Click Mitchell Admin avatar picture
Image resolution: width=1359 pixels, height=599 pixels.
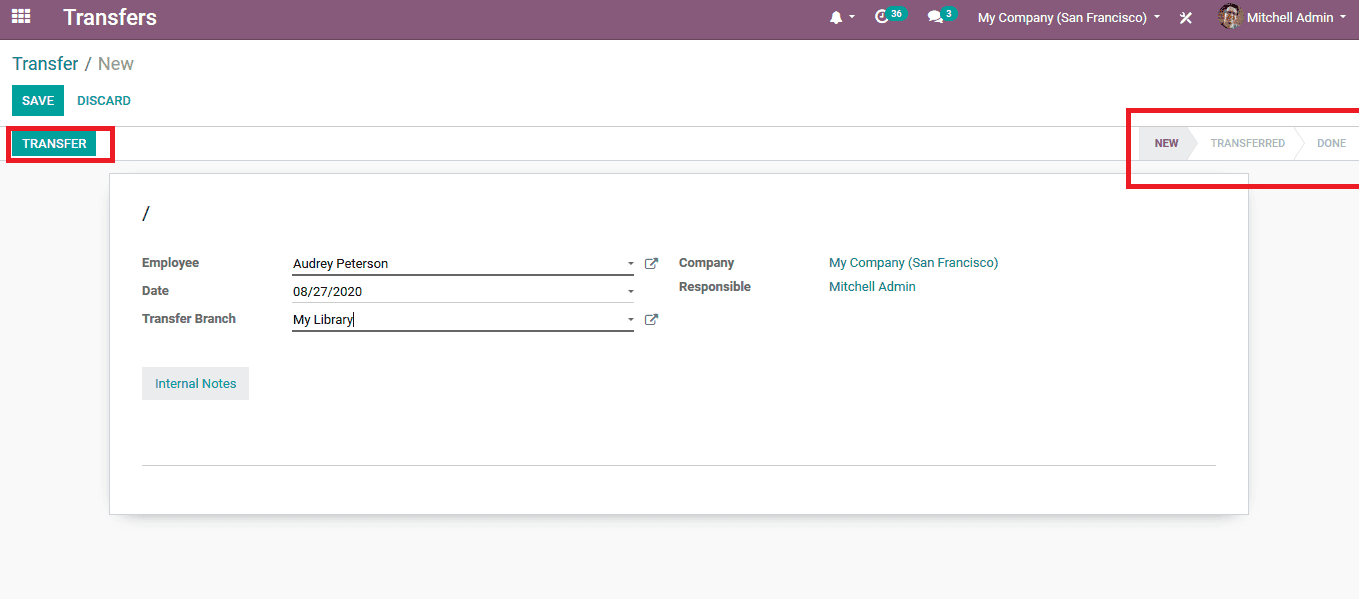[1230, 17]
